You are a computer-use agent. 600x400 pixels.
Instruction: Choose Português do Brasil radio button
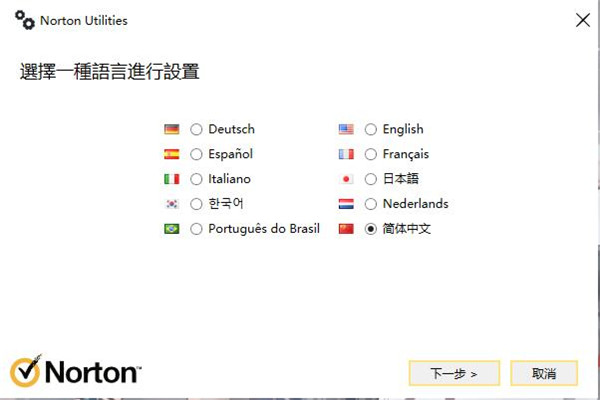[196, 229]
